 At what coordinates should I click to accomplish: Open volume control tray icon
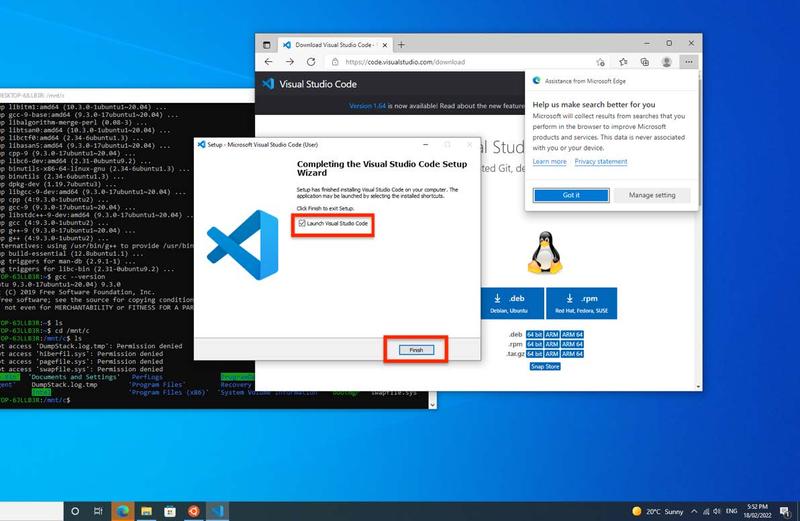pyautogui.click(x=717, y=511)
